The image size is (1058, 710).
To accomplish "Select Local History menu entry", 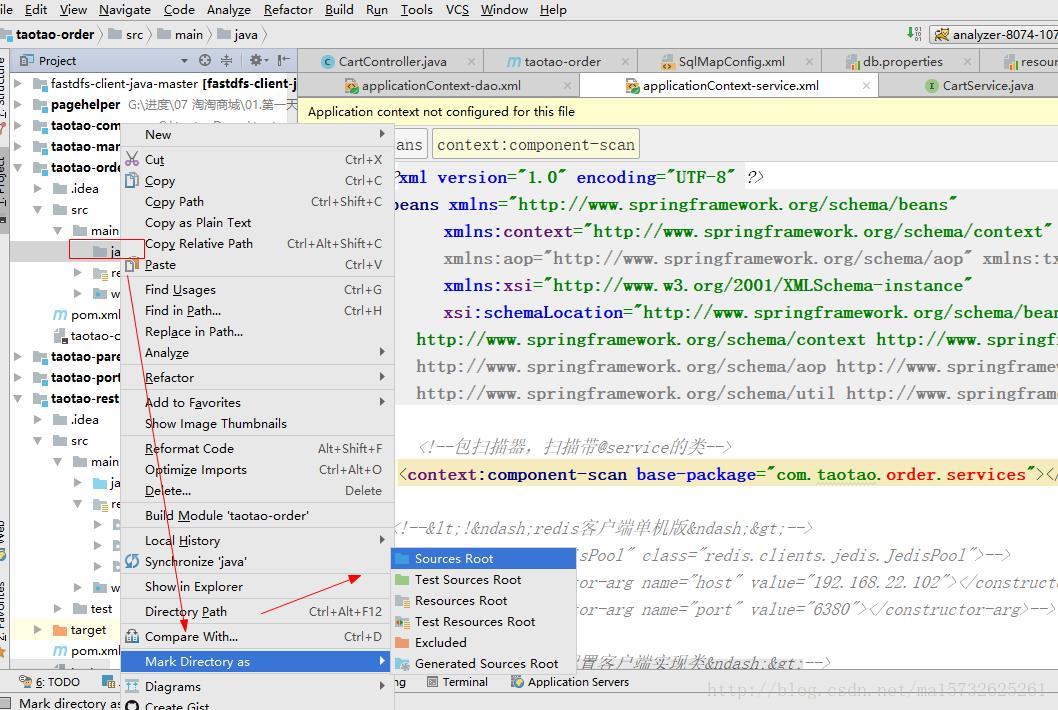I will pyautogui.click(x=257, y=541).
